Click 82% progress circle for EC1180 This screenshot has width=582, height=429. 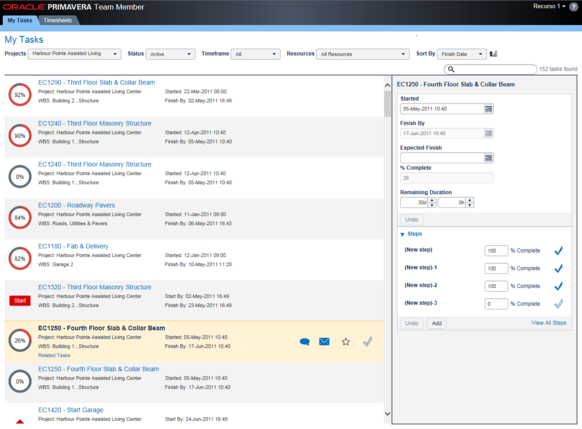20,258
